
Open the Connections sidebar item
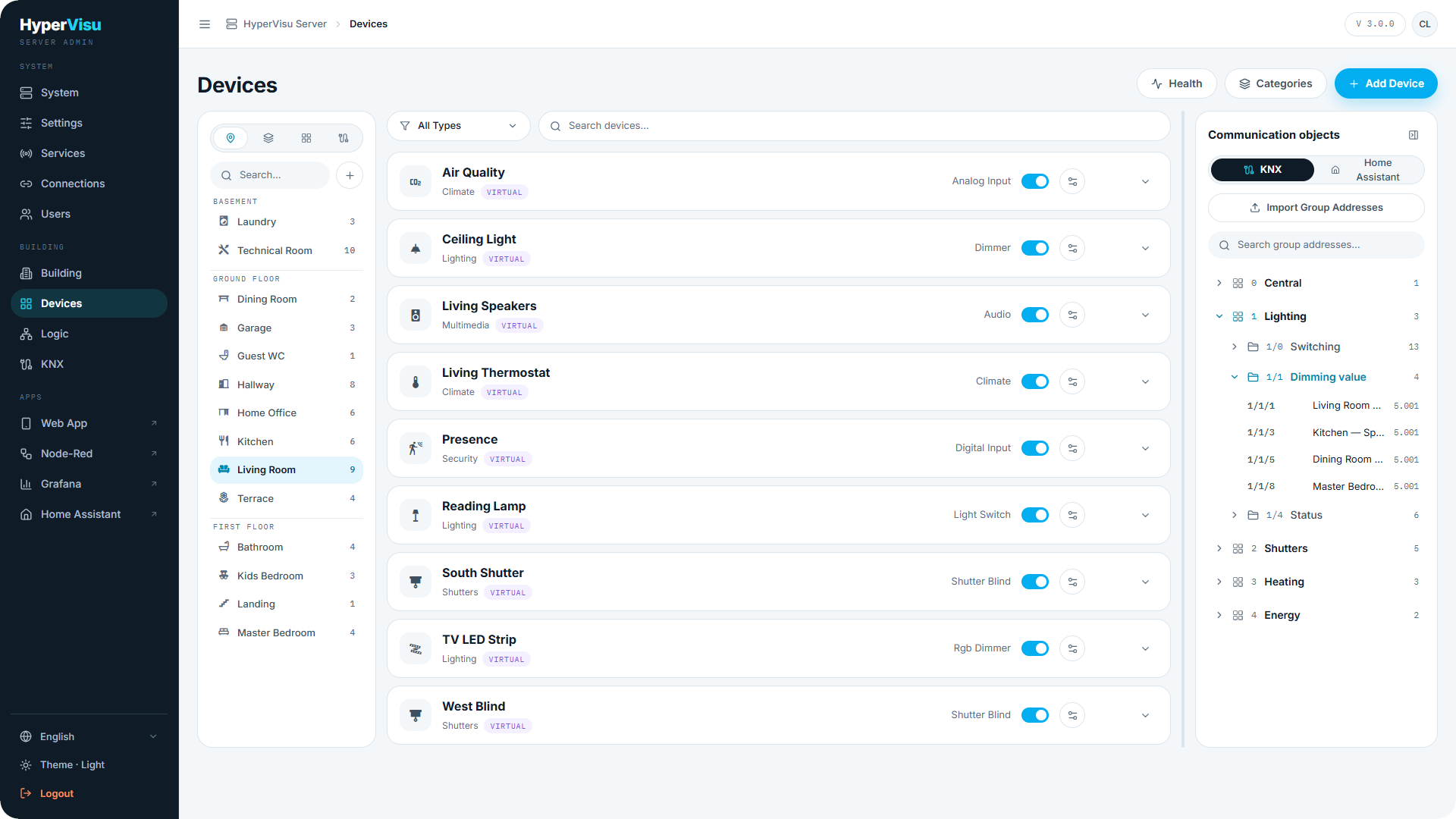(89, 184)
